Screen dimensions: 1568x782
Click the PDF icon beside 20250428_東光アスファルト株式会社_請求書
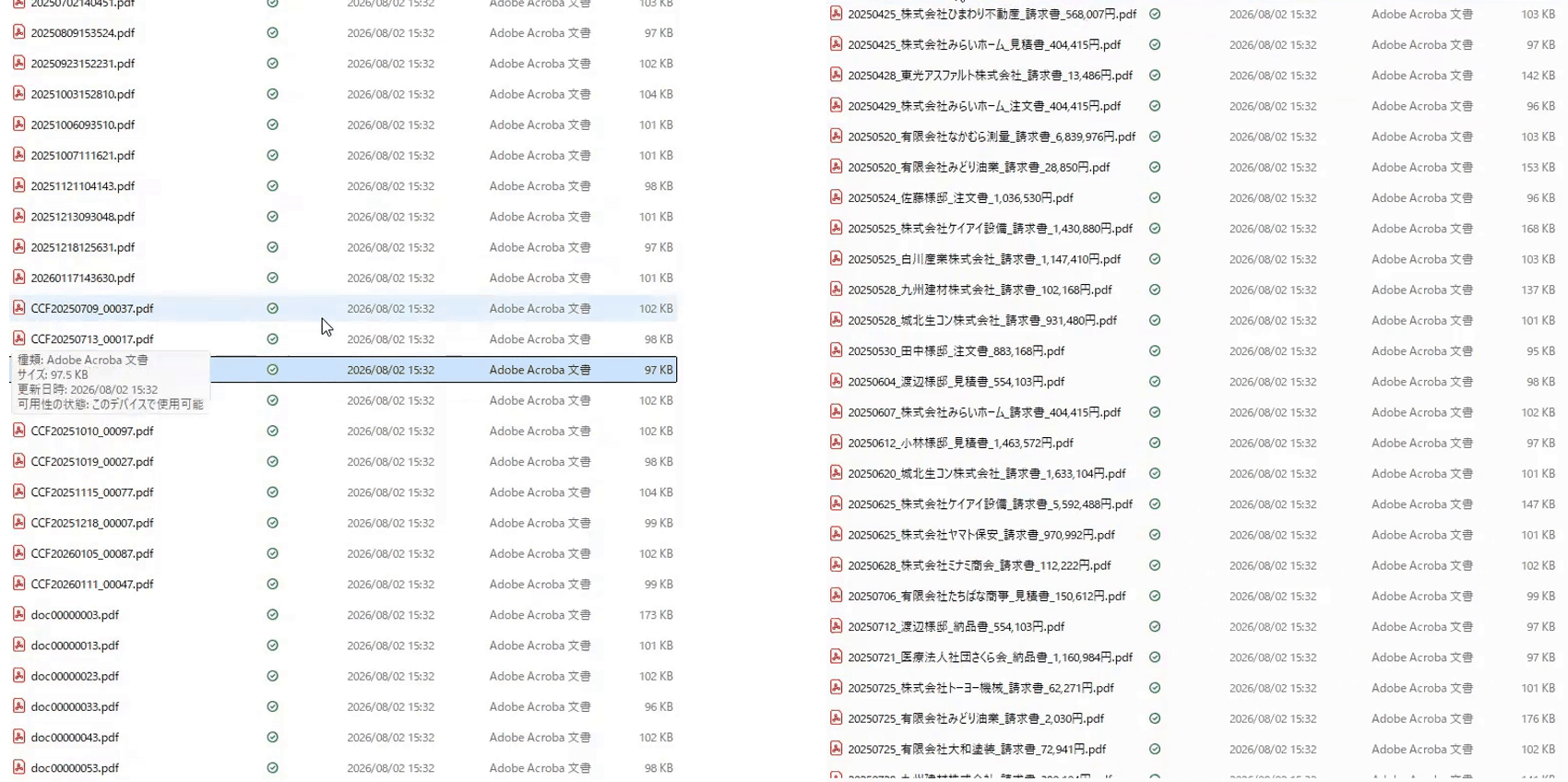click(x=836, y=75)
